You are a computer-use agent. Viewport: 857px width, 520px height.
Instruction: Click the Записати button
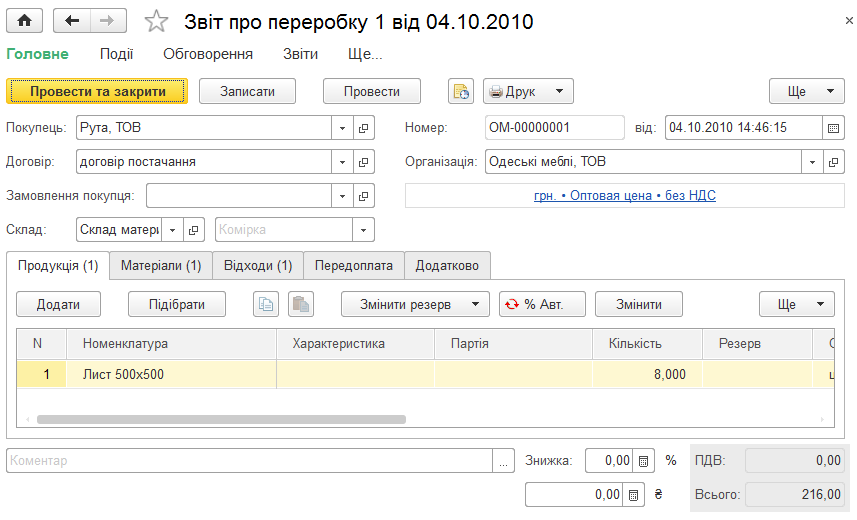pyautogui.click(x=248, y=91)
